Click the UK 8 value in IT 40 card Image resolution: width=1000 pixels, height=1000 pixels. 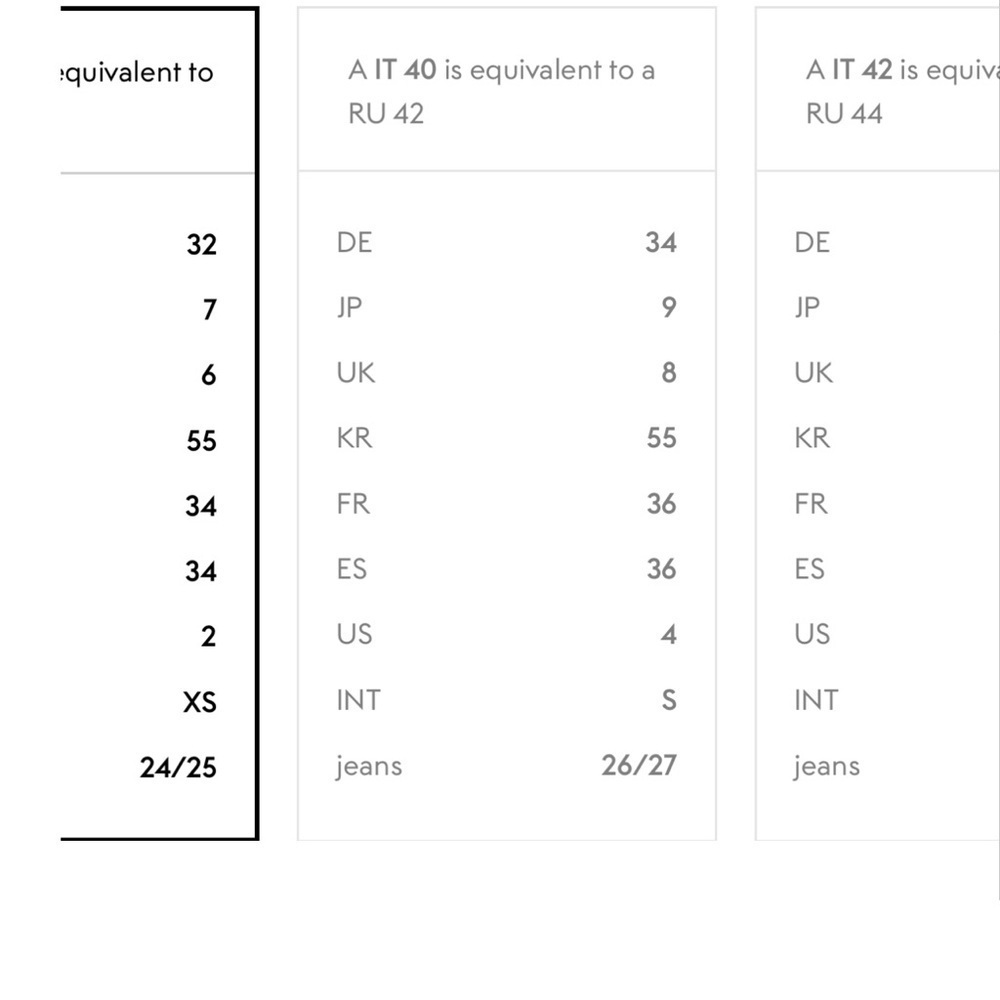pos(668,373)
